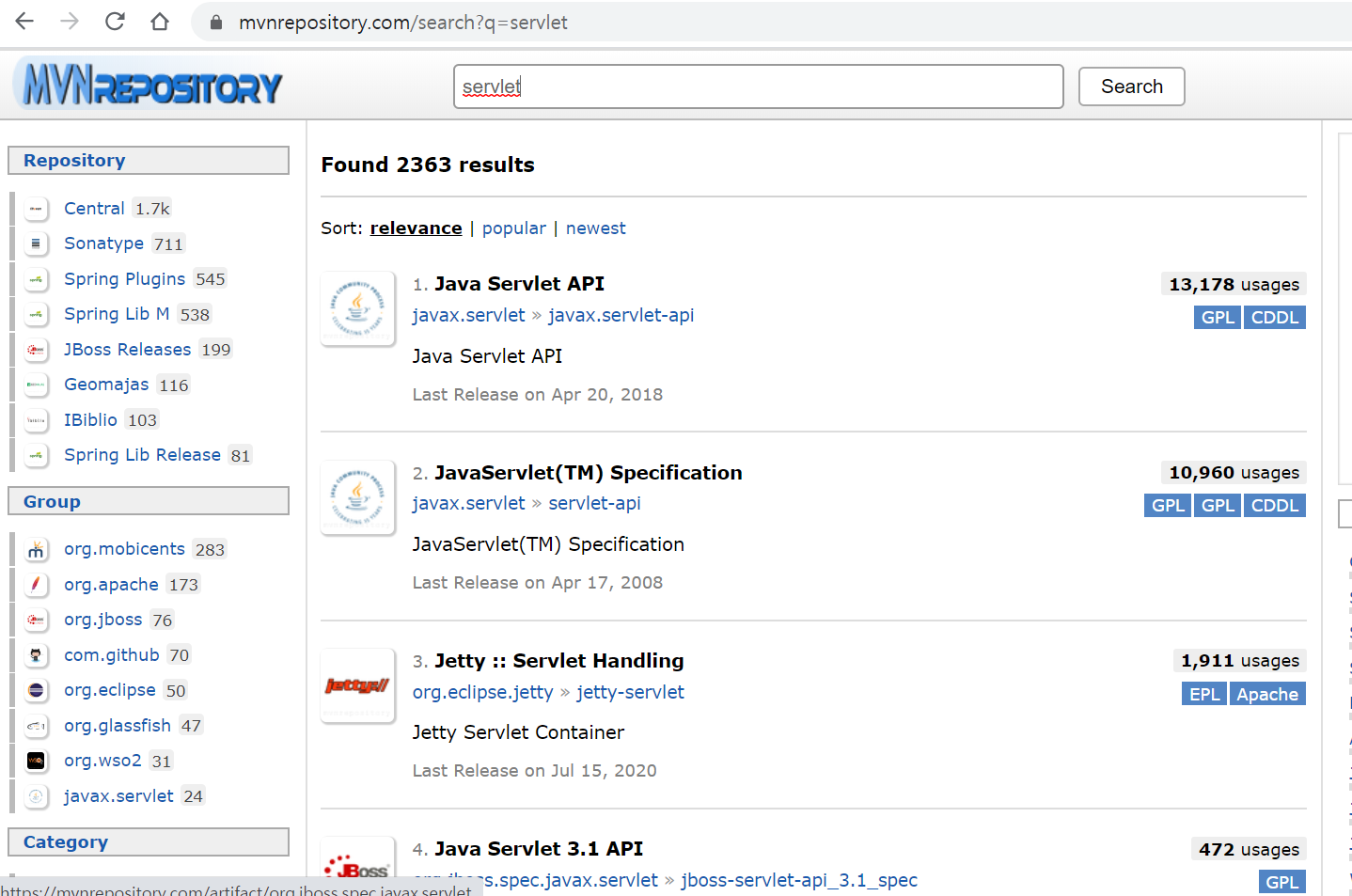Click the org.apache feather icon
Viewport: 1352px width, 896px height.
click(36, 585)
